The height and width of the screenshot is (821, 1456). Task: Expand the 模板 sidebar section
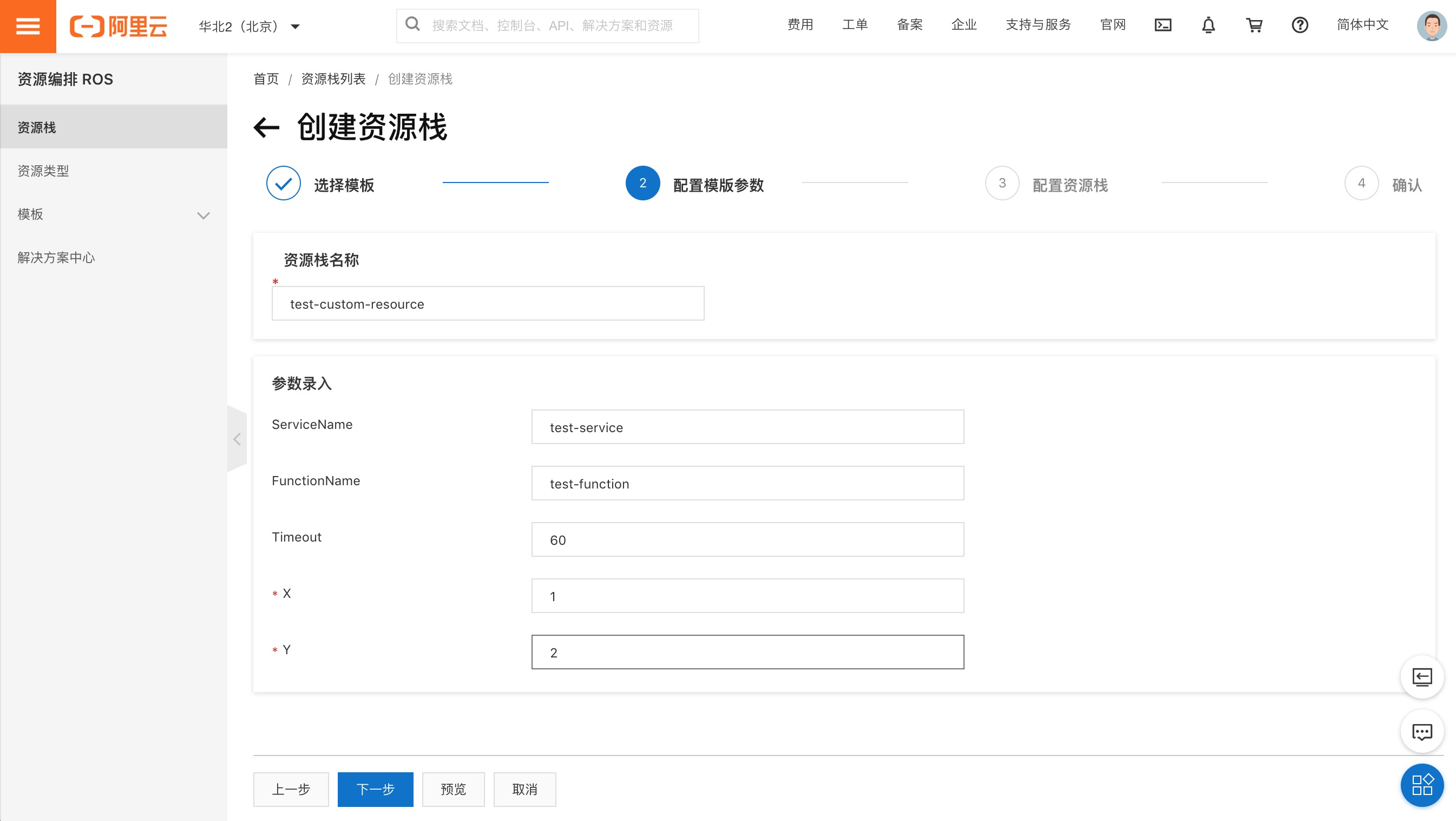click(114, 214)
